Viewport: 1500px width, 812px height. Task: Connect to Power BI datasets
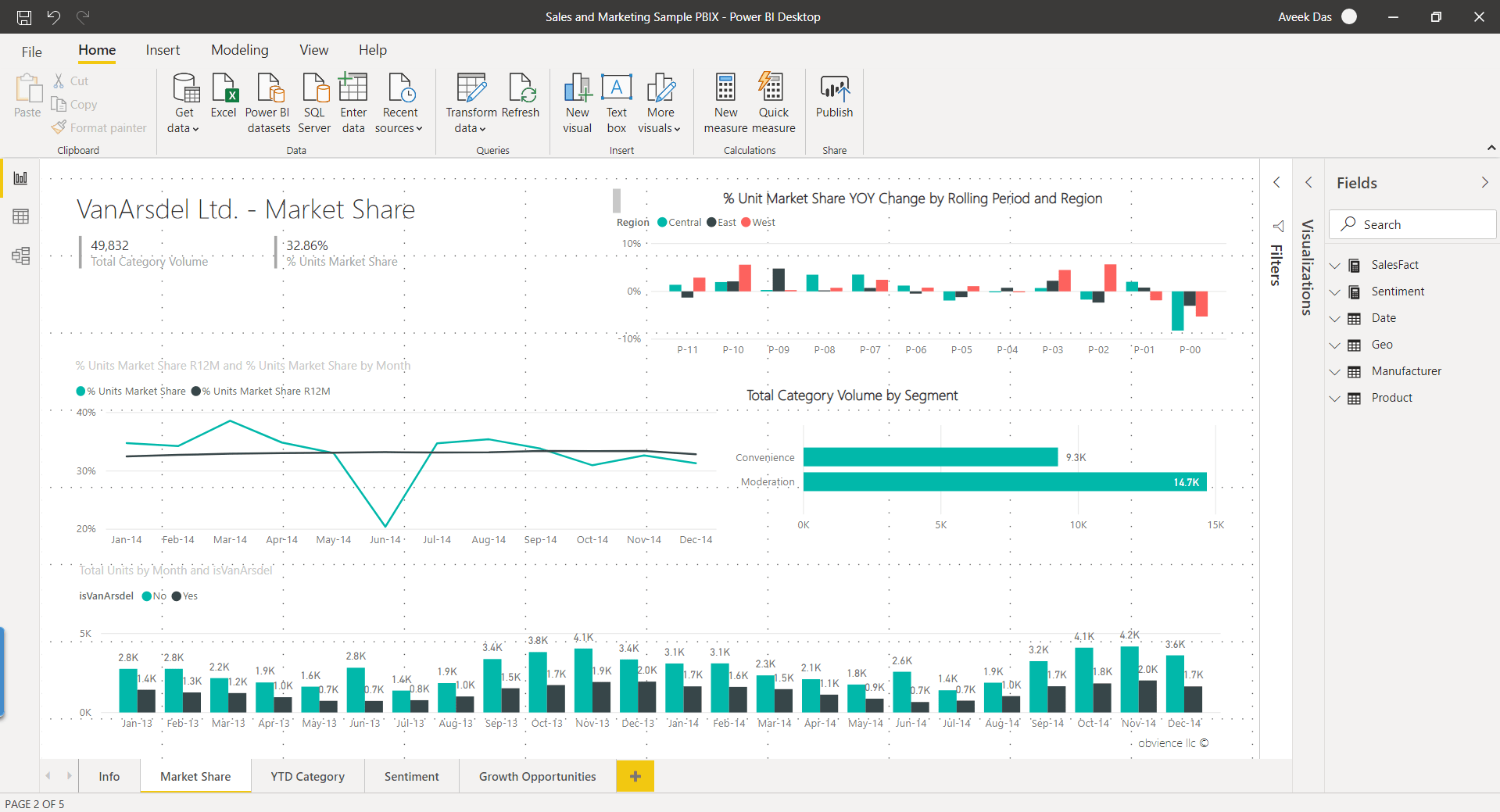[x=268, y=103]
